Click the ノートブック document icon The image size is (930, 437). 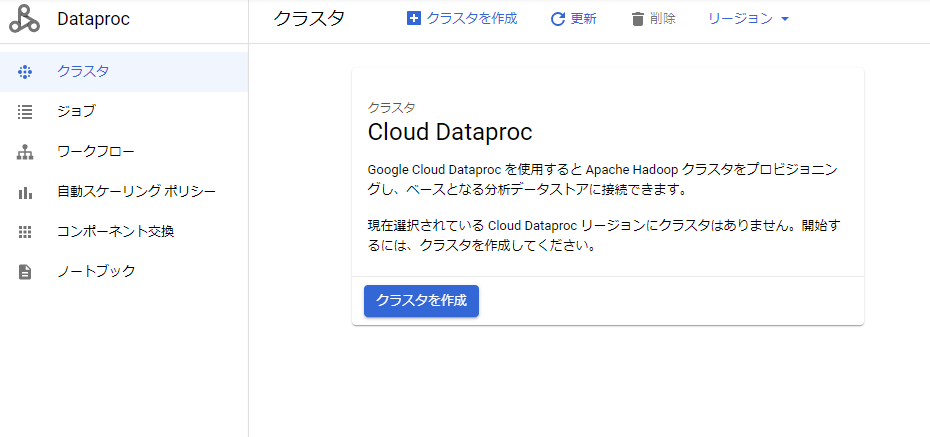[25, 272]
